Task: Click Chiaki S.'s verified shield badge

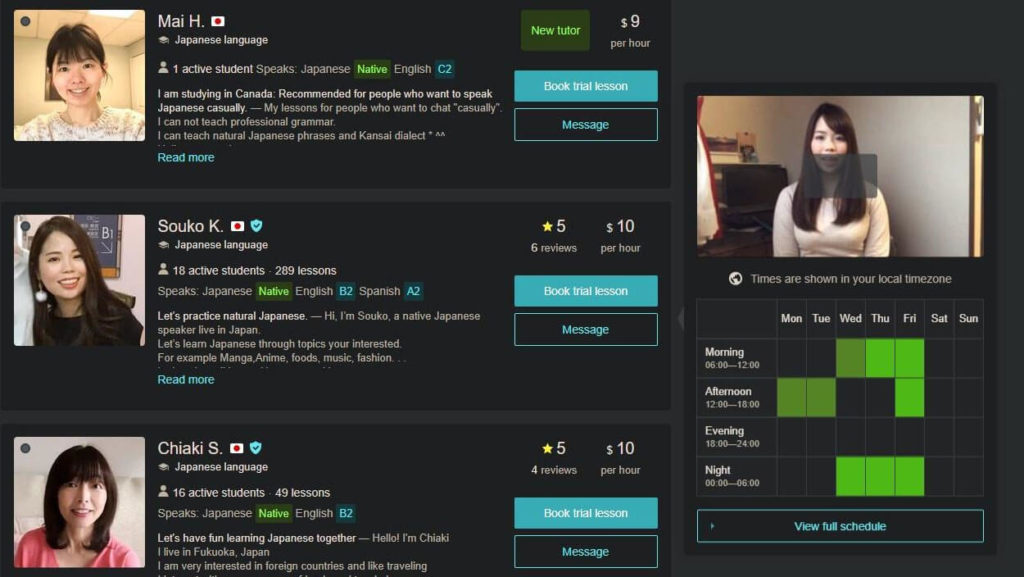Action: pyautogui.click(x=256, y=448)
